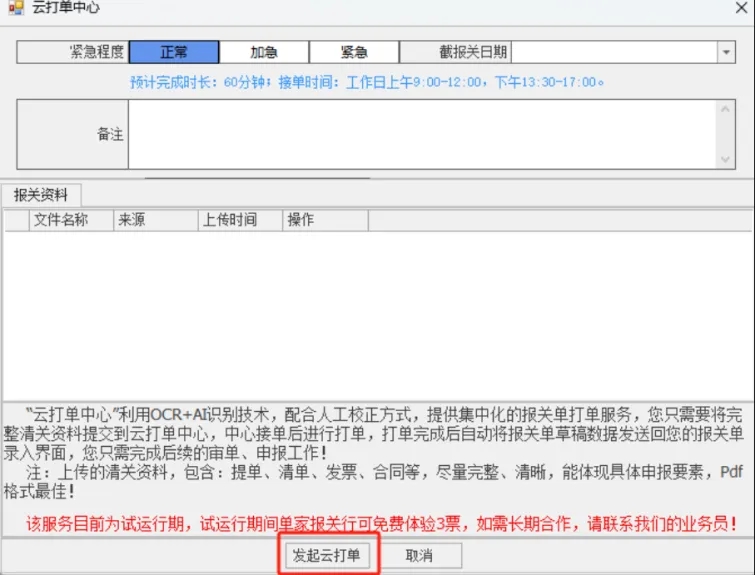This screenshot has height=575, width=755.
Task: Select 正常 urgency level
Action: coord(174,52)
